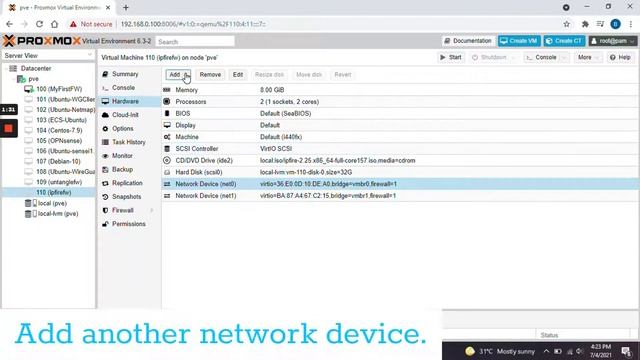This screenshot has height=360, width=640.
Task: Open taskbar clock and date
Action: pyautogui.click(x=600, y=351)
